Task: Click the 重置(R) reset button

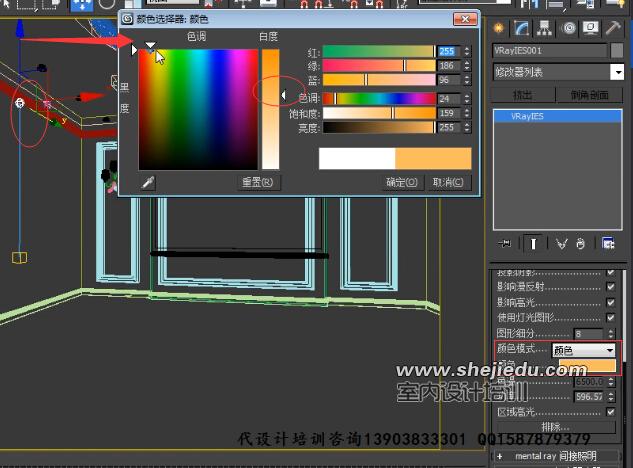Action: coord(257,182)
